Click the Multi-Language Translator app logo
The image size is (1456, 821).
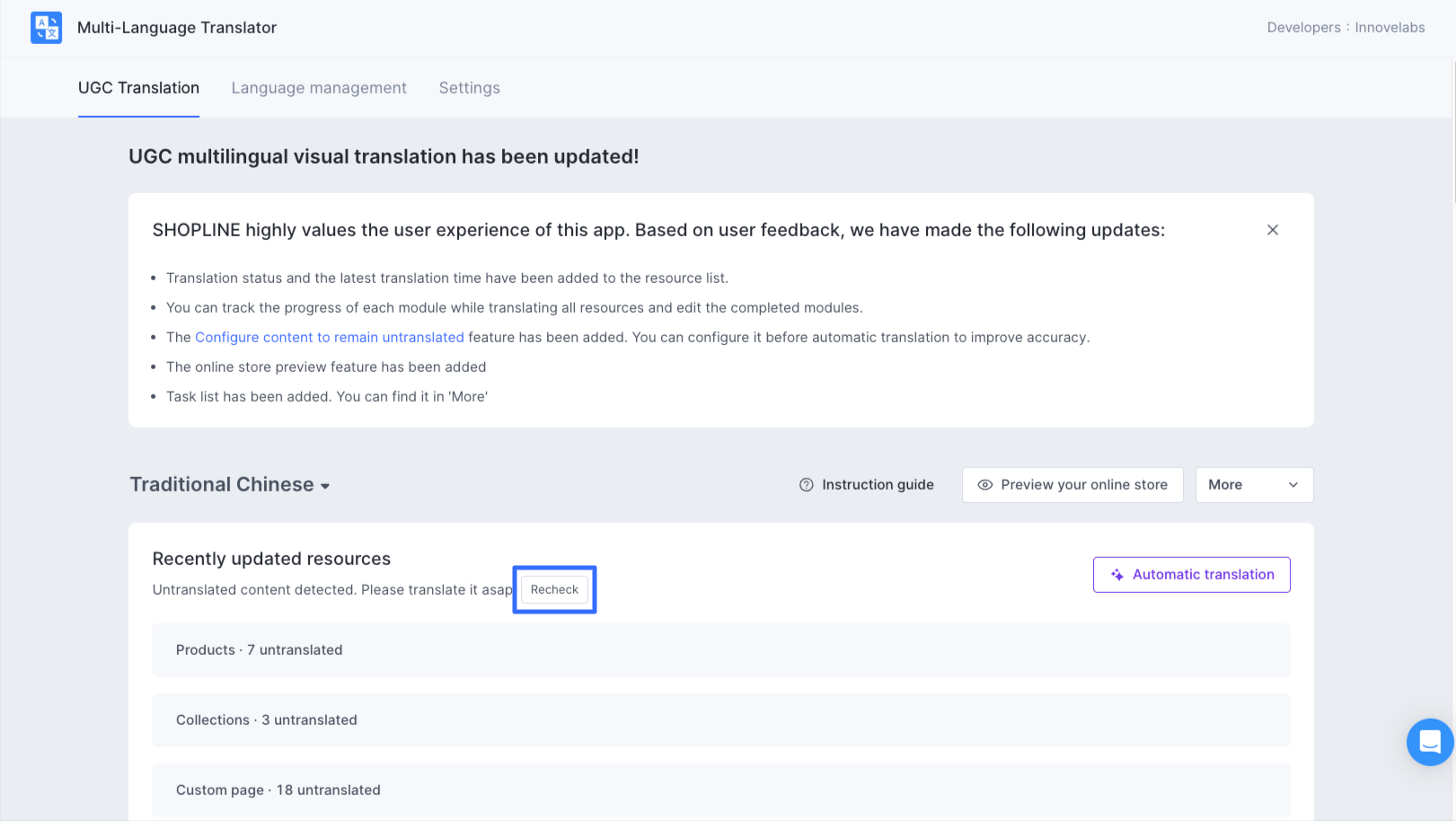[x=46, y=28]
